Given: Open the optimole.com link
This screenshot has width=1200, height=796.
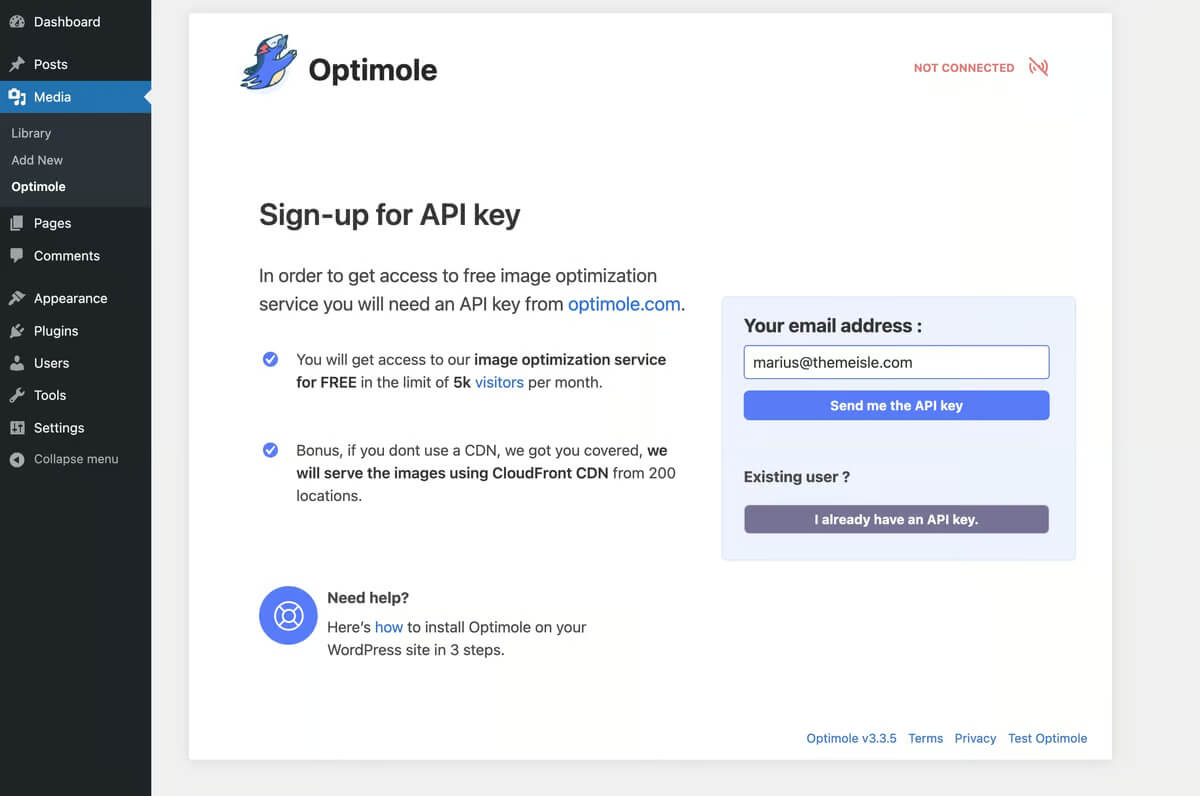Looking at the screenshot, I should click(624, 304).
